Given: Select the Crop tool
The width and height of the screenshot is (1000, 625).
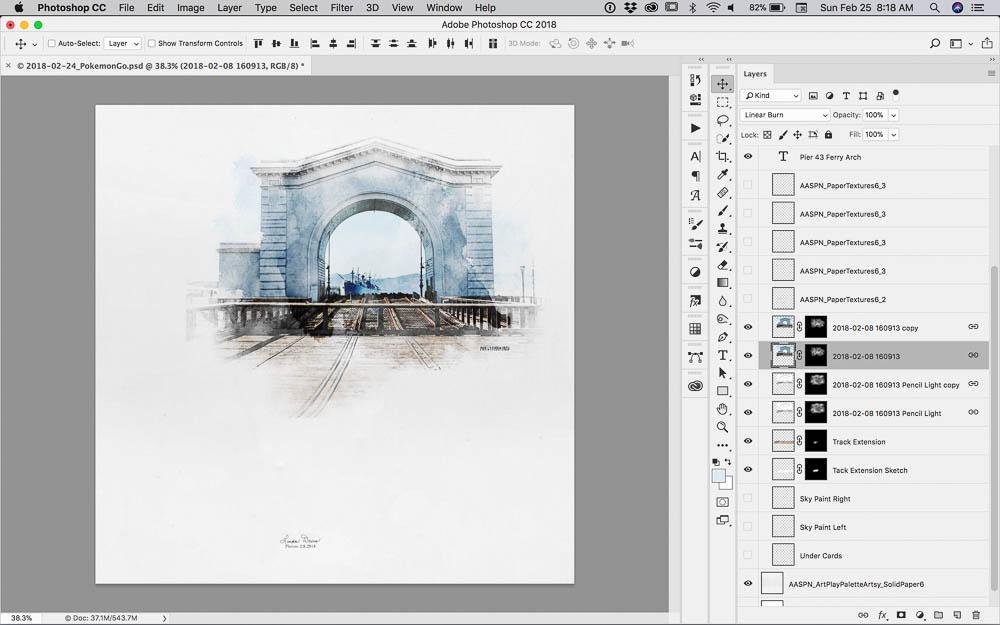Looking at the screenshot, I should pyautogui.click(x=722, y=156).
